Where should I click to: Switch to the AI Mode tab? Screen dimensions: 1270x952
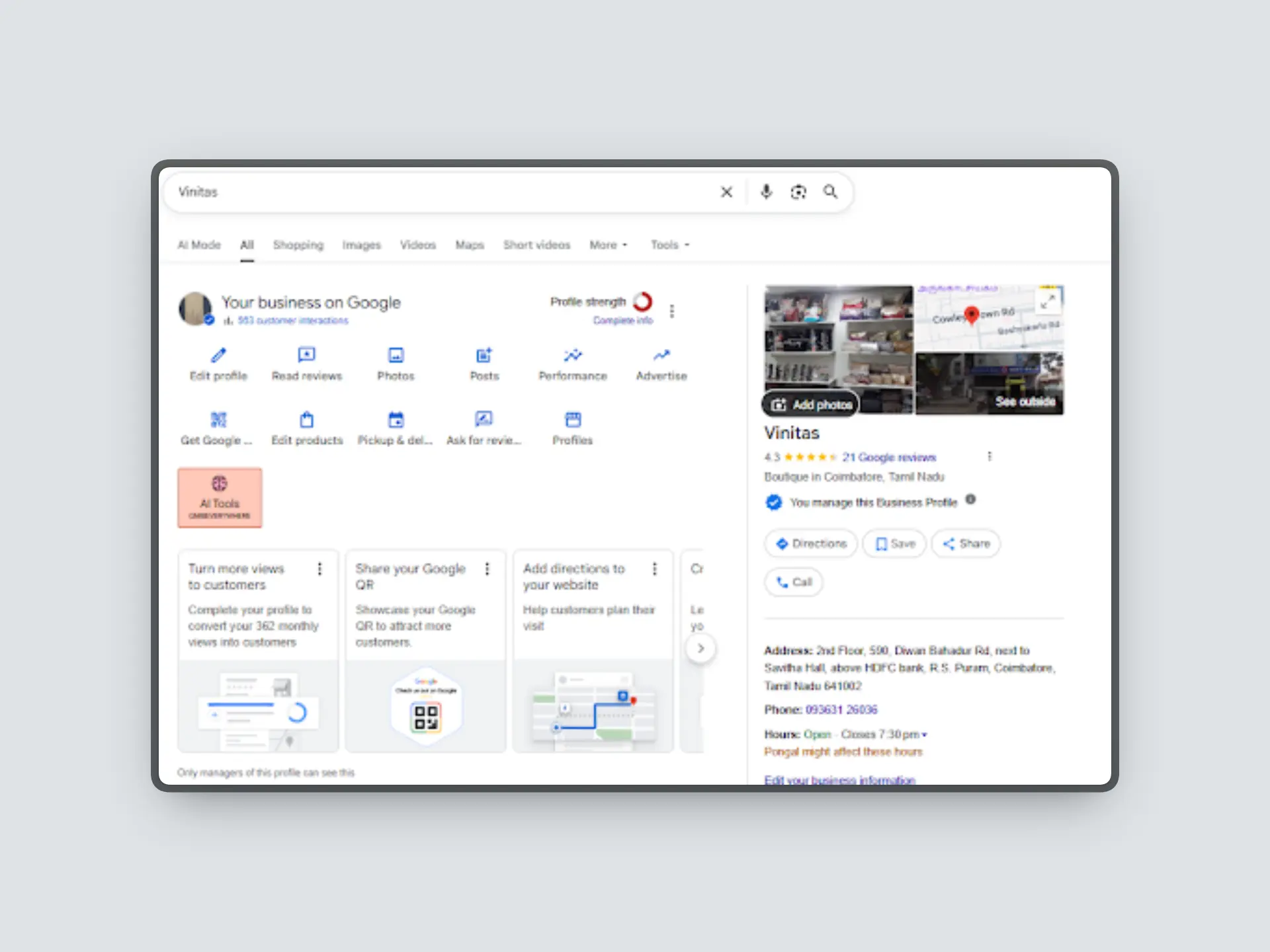199,245
